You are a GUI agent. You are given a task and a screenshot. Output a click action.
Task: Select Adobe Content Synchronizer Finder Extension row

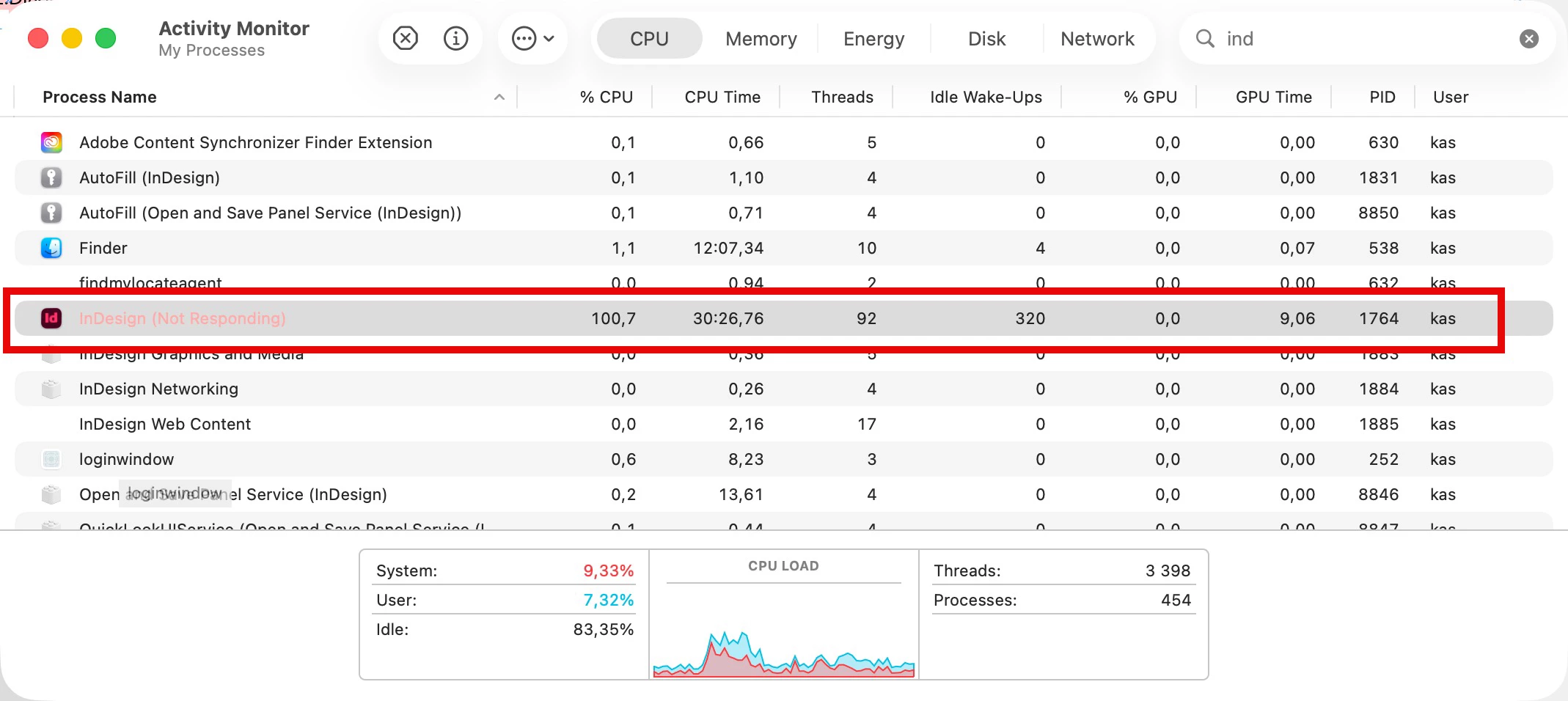(x=783, y=142)
